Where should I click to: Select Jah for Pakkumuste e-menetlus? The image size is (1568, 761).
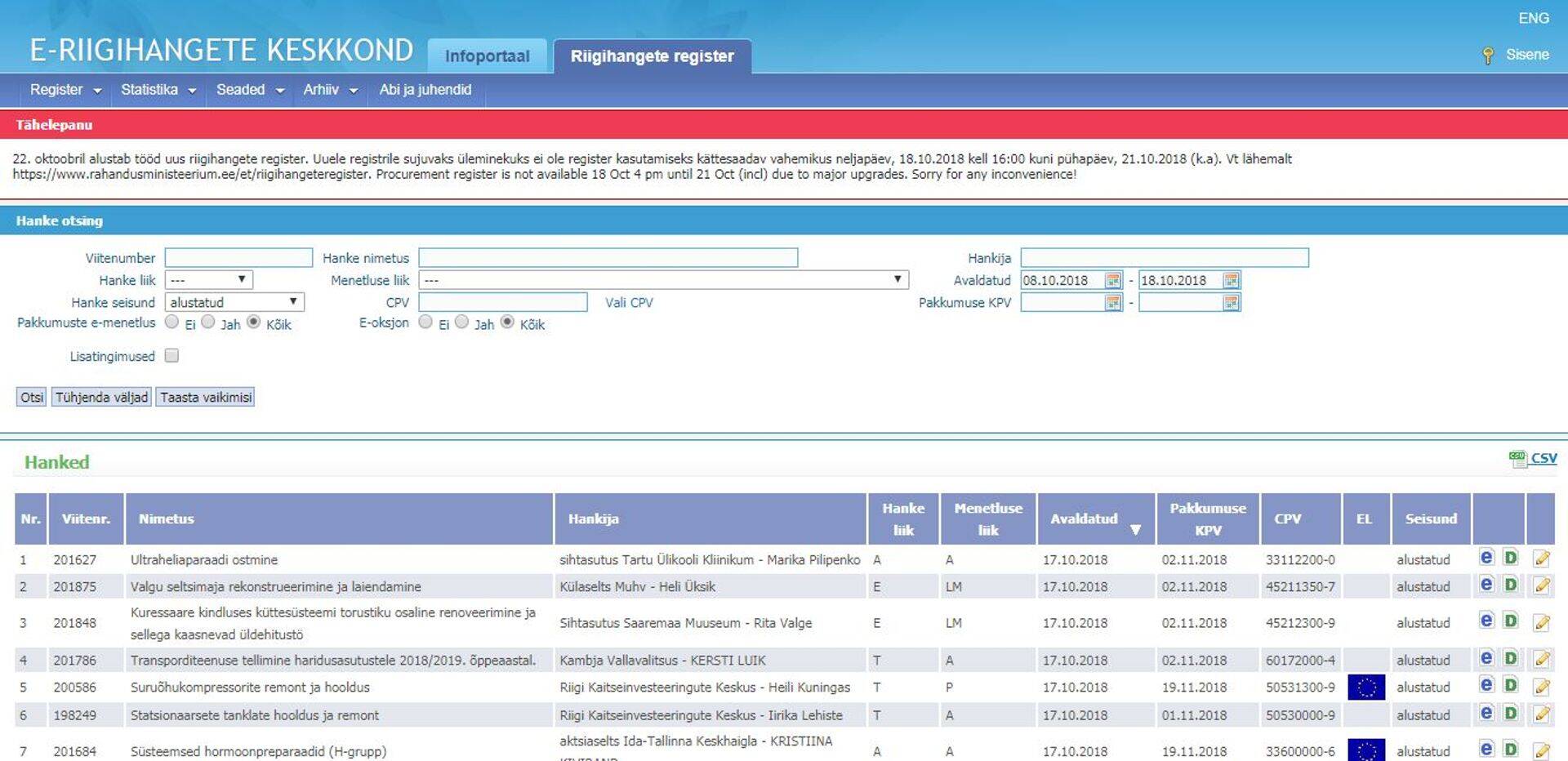pyautogui.click(x=208, y=322)
